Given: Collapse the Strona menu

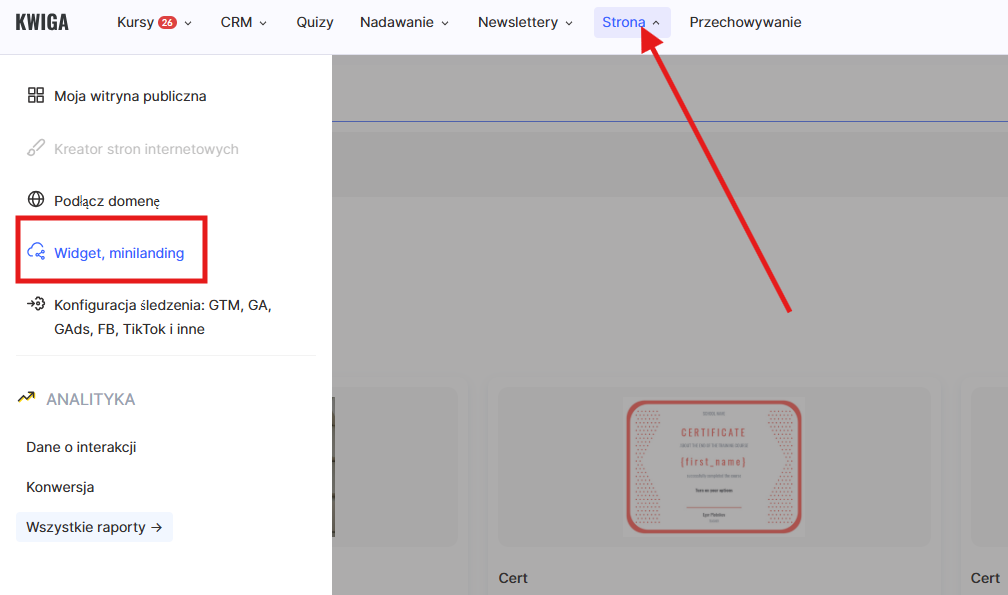Looking at the screenshot, I should pyautogui.click(x=631, y=22).
